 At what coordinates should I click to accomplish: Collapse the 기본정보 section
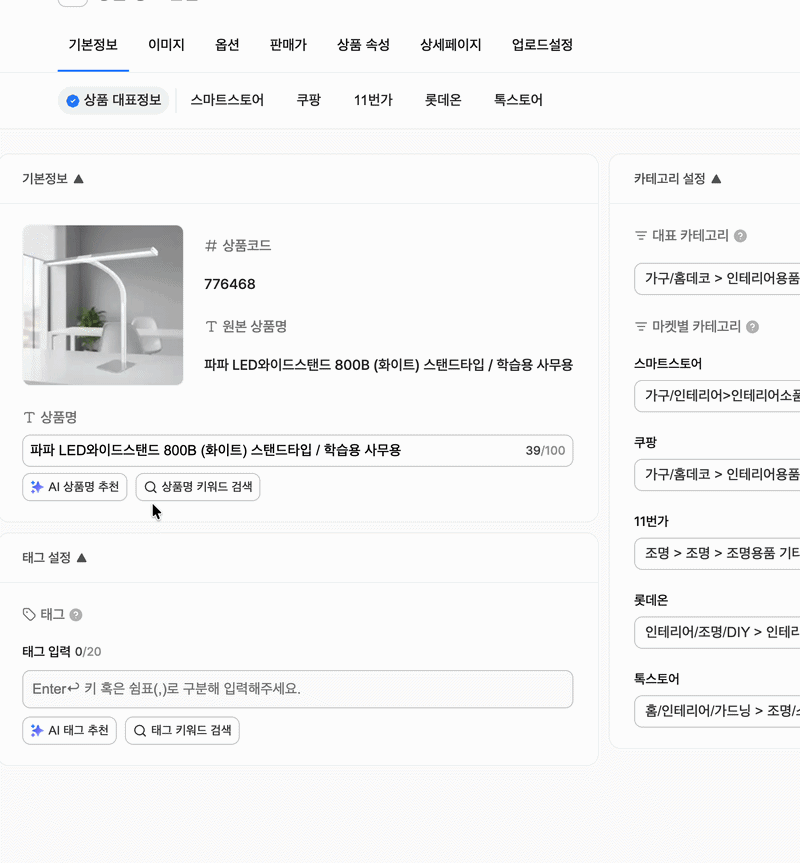[x=79, y=180]
